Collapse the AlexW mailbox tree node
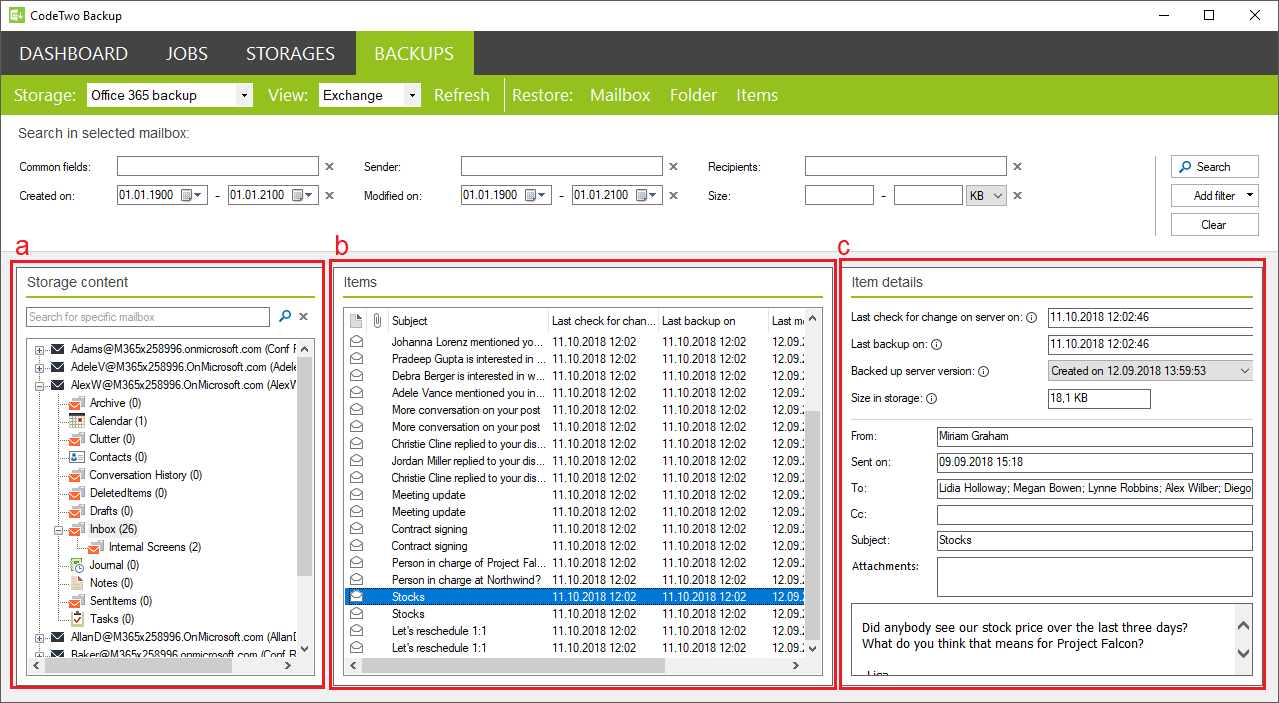The width and height of the screenshot is (1279, 703). point(40,385)
